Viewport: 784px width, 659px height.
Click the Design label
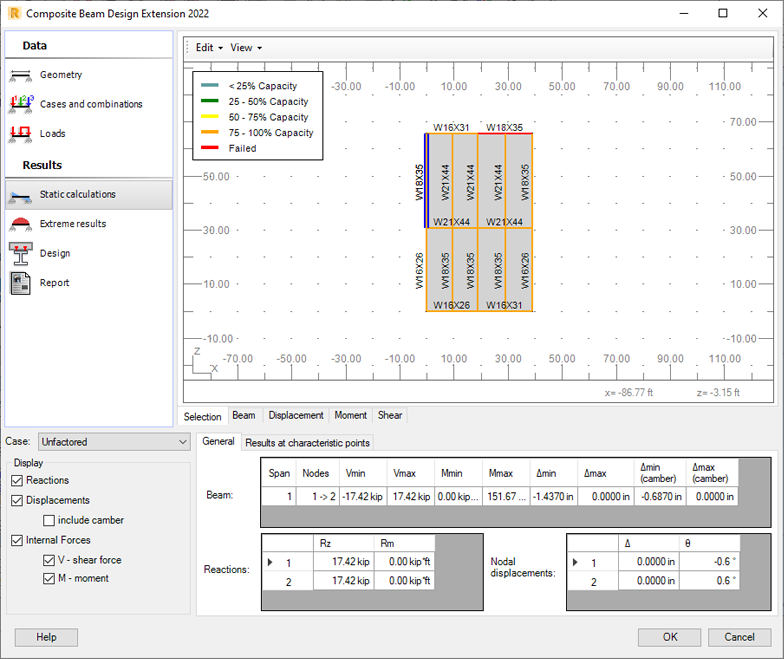pos(55,254)
